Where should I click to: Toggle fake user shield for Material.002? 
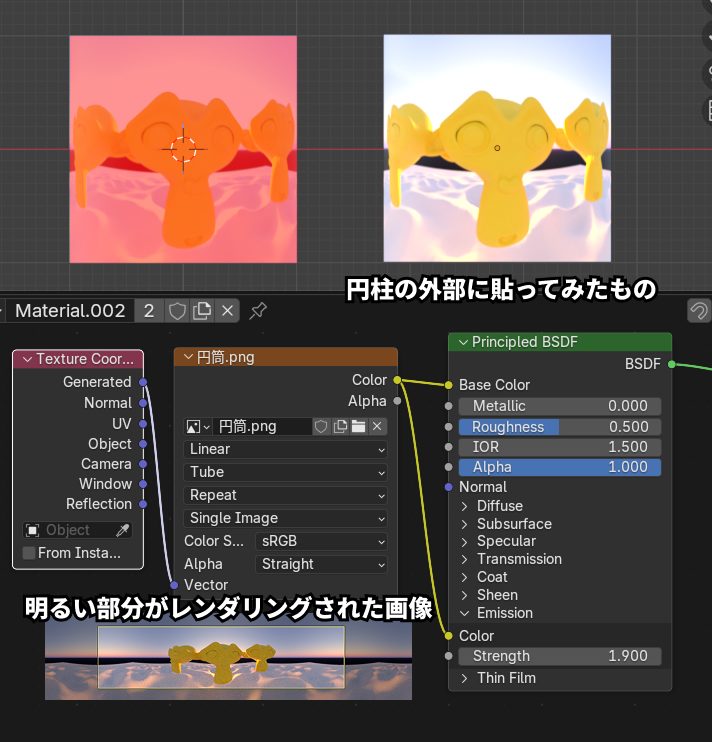click(x=177, y=311)
